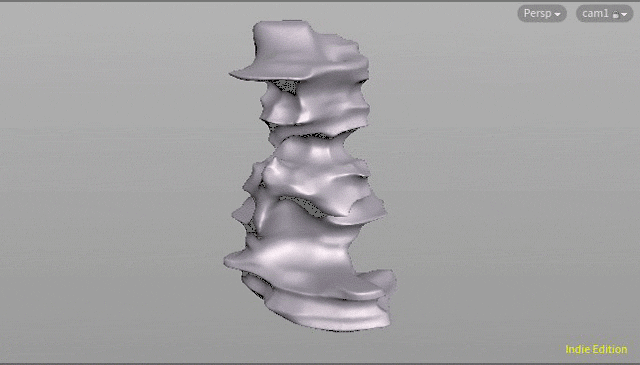Click the cam1 text label
Viewport: 640px width, 365px height.
(596, 13)
